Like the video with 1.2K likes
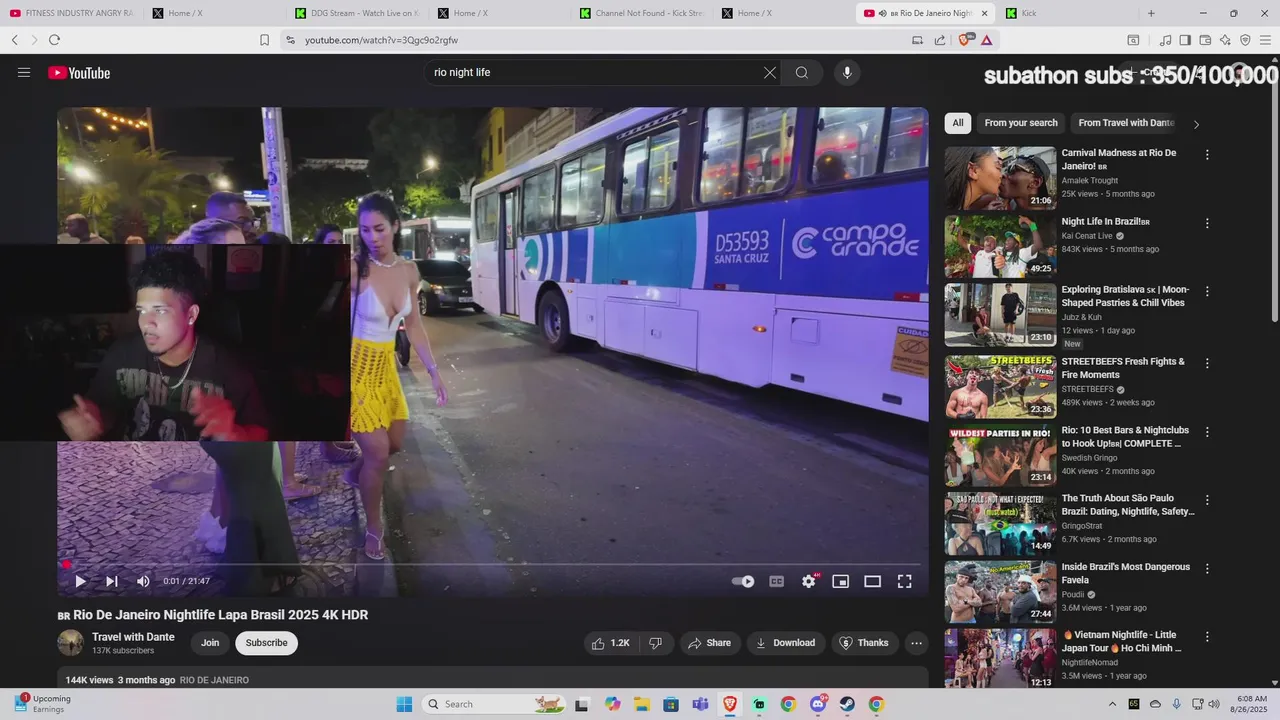The width and height of the screenshot is (1280, 720). [610, 643]
